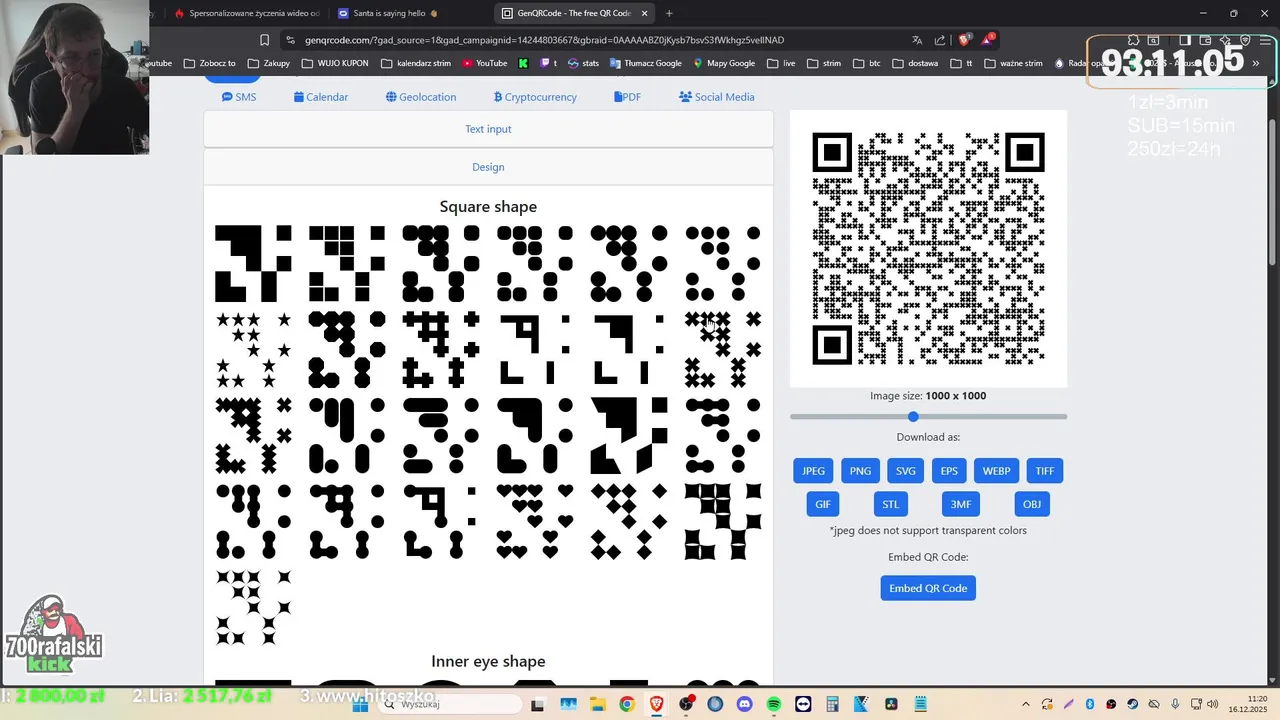Open the 'WUJO KUPON' bookmark folder

click(334, 63)
